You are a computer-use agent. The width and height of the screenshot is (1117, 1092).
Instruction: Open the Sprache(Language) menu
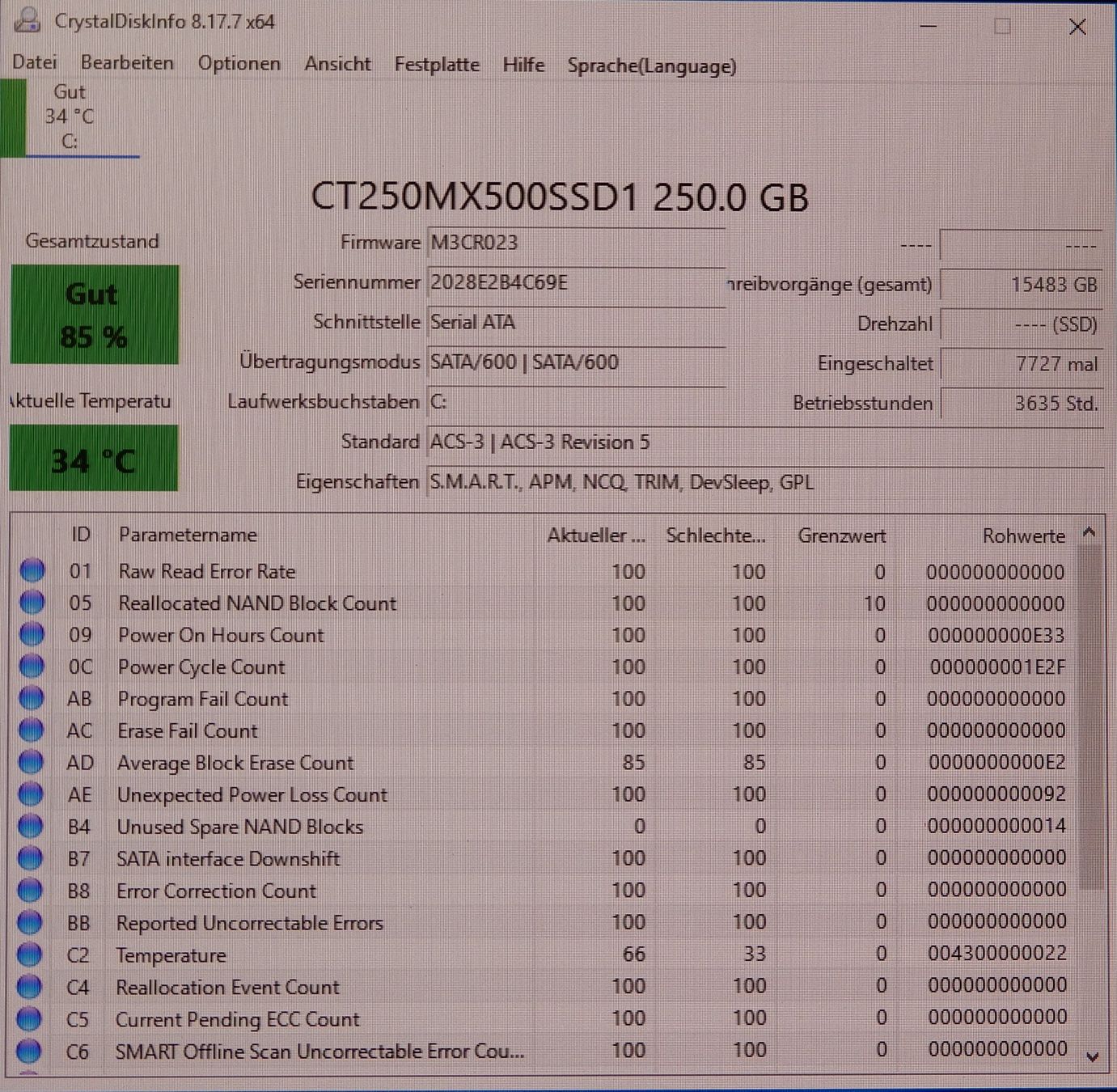coord(652,66)
